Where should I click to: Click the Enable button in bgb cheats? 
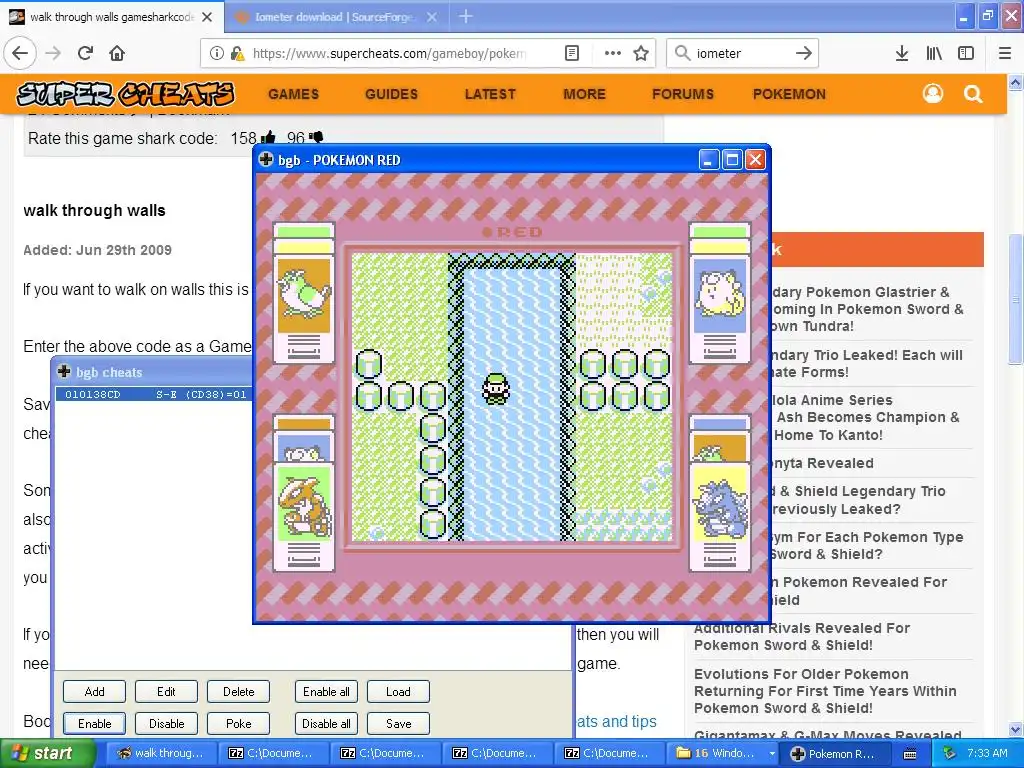coord(94,724)
